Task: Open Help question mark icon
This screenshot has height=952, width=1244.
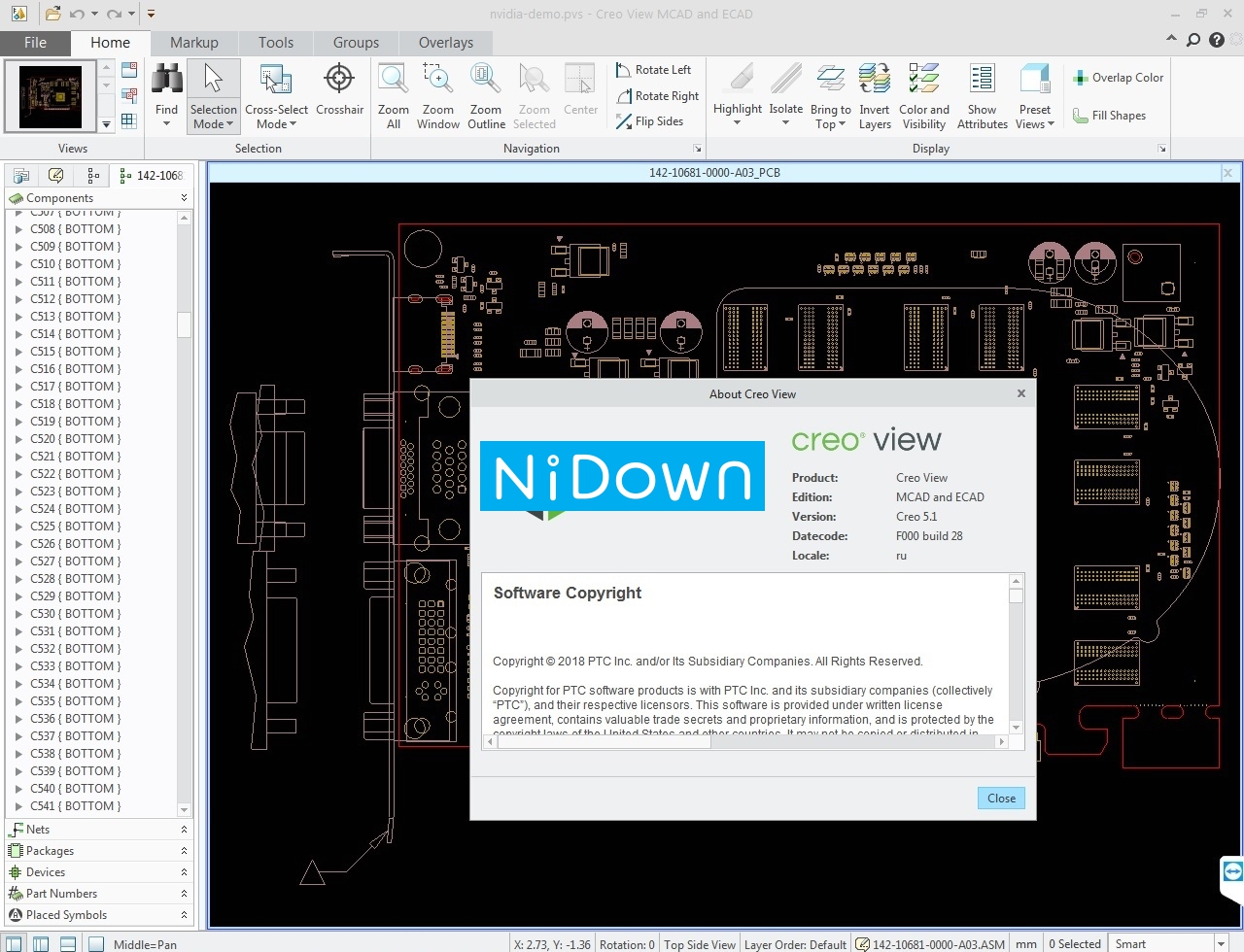Action: coord(1217,40)
